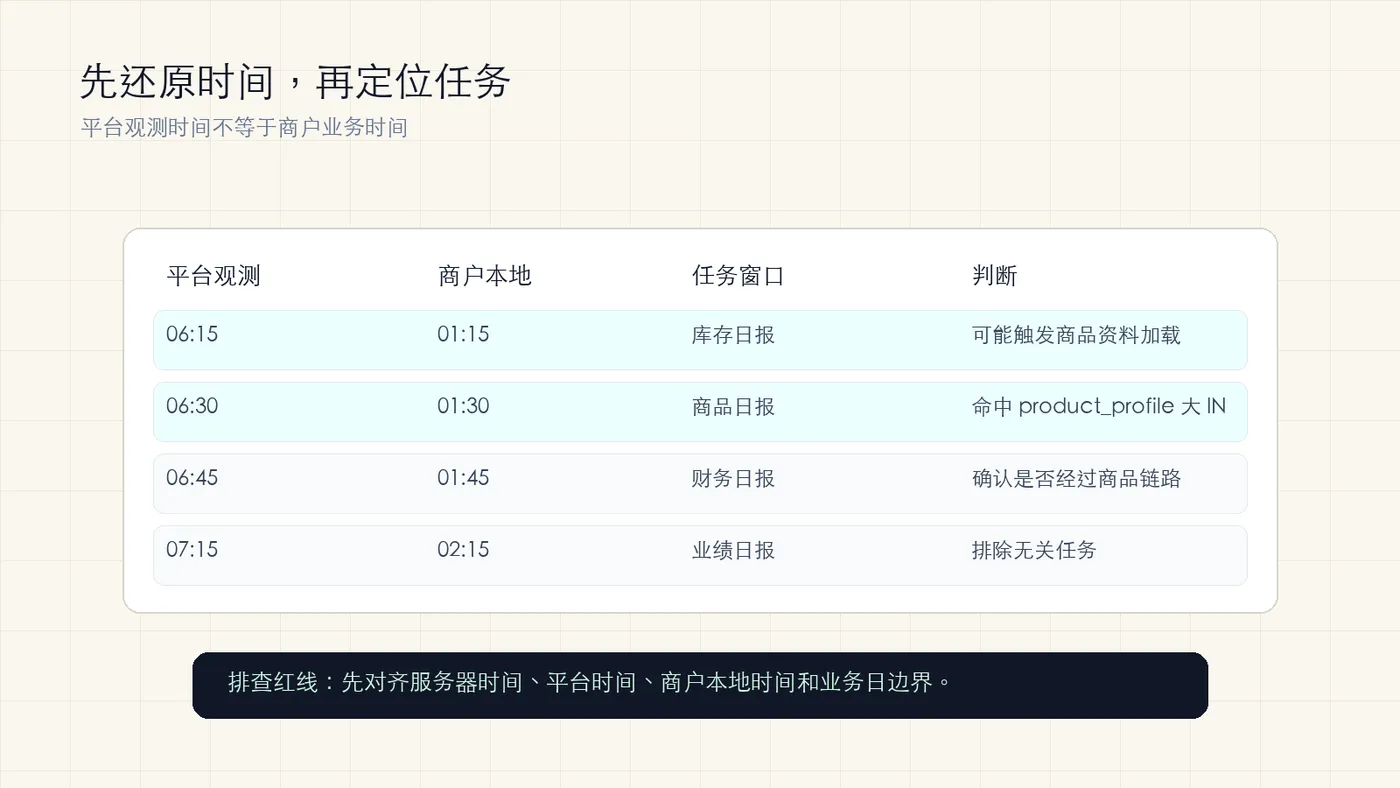Click 可能触发商品资料加载 judgment text

pyautogui.click(x=1076, y=335)
